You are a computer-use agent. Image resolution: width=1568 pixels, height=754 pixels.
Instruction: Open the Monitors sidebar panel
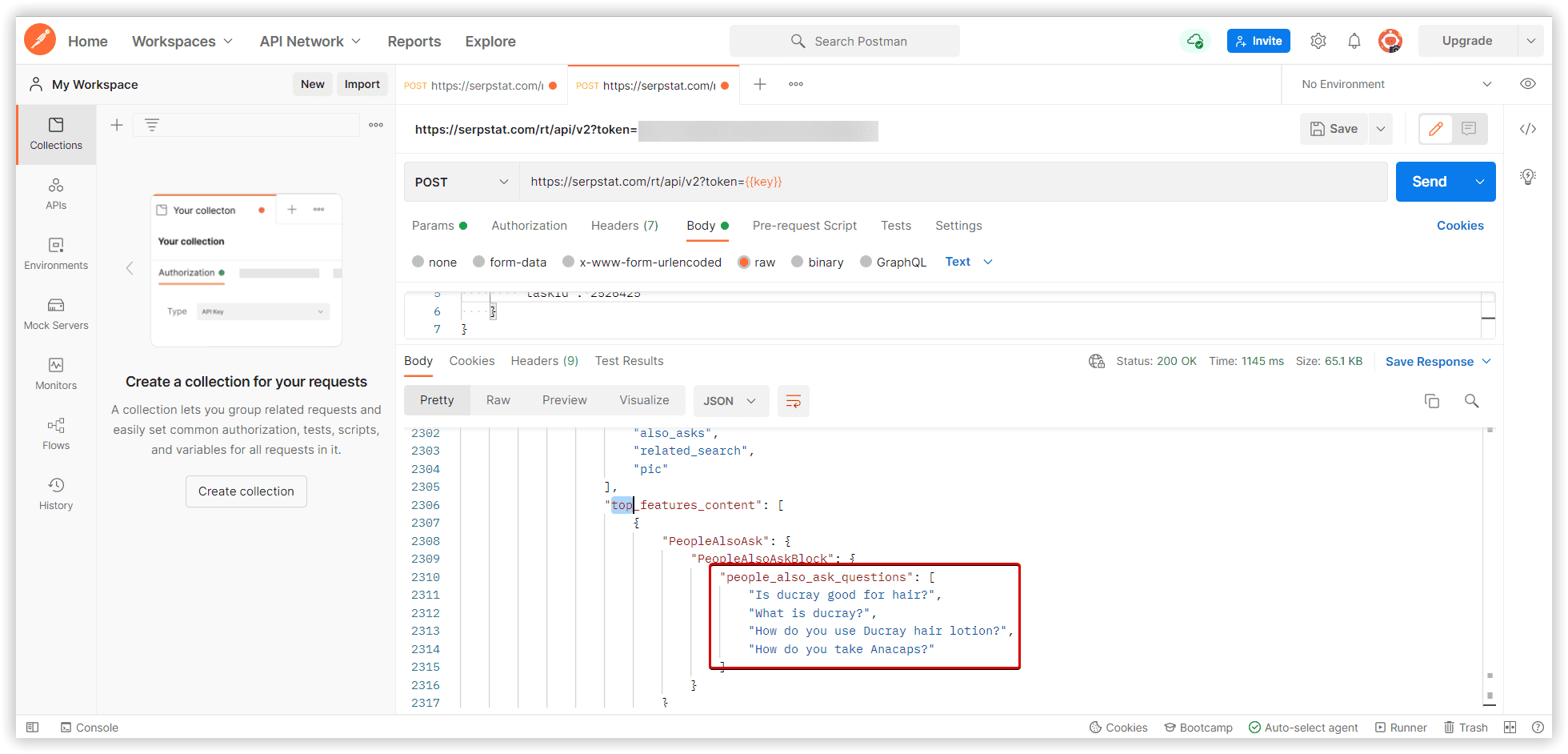pos(56,375)
